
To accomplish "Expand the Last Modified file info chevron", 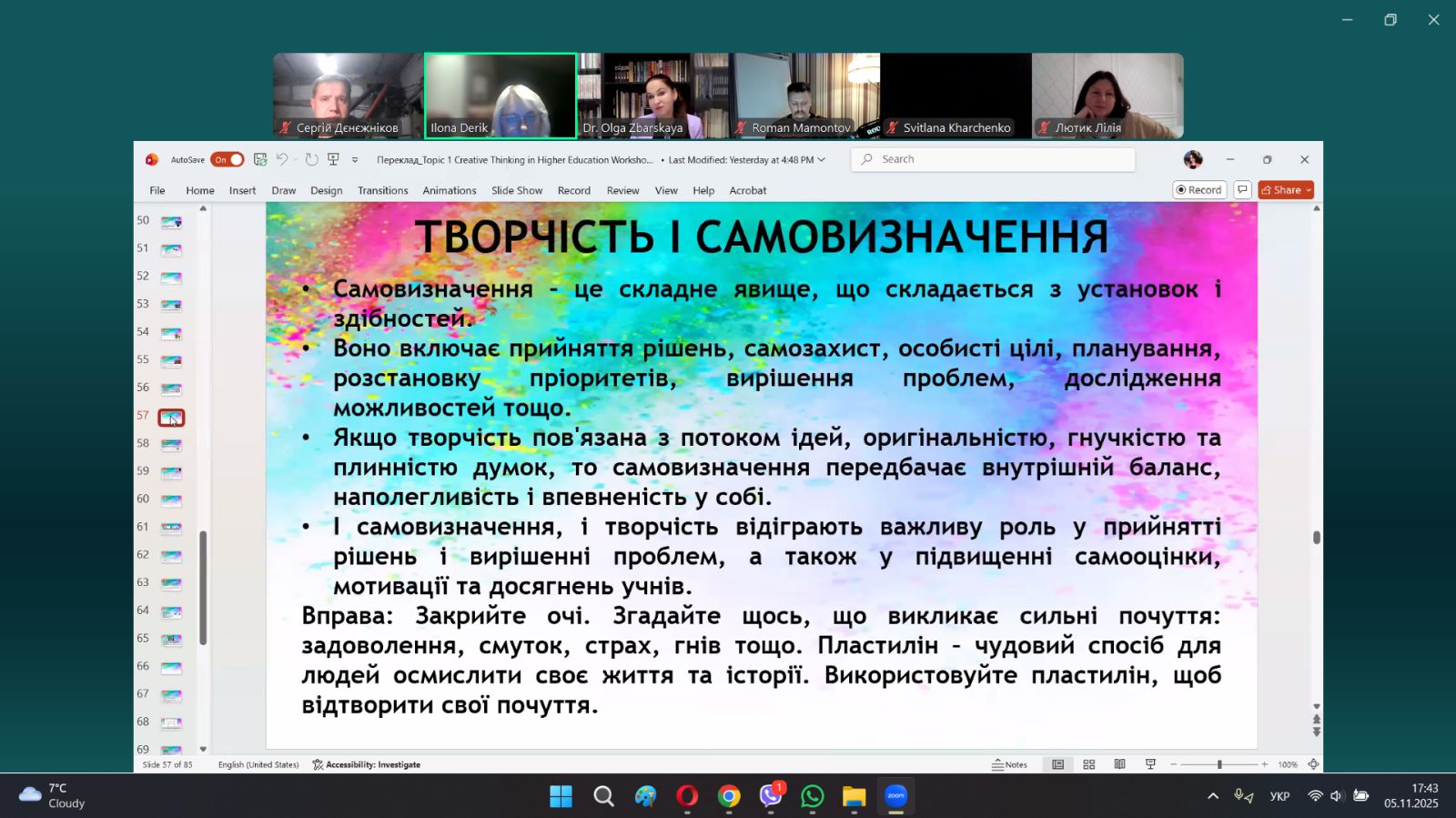I will tap(822, 160).
